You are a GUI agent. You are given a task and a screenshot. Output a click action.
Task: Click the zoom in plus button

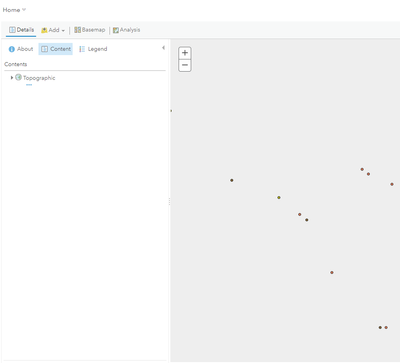tap(185, 53)
